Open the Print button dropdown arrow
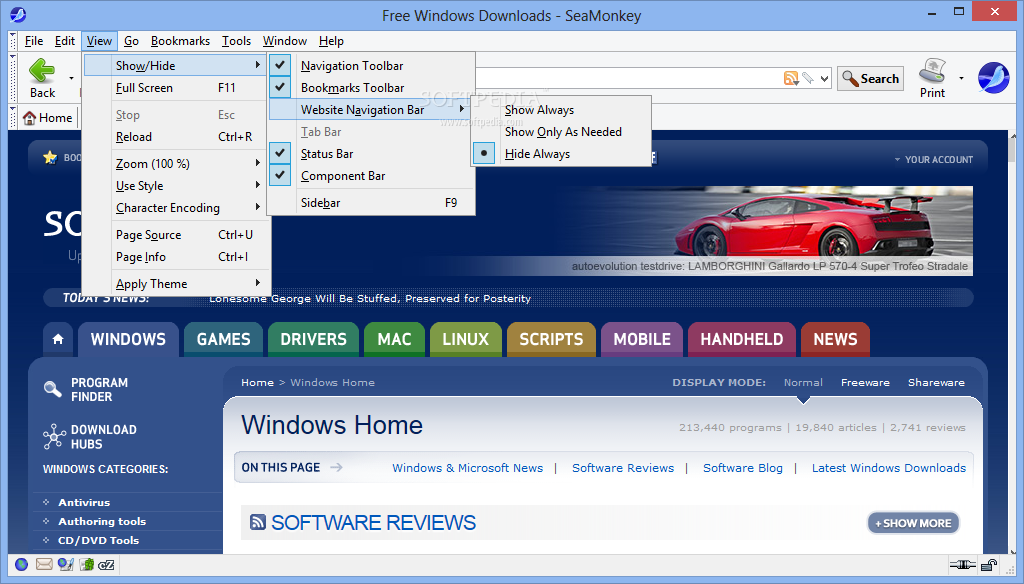This screenshot has height=584, width=1024. [x=961, y=78]
